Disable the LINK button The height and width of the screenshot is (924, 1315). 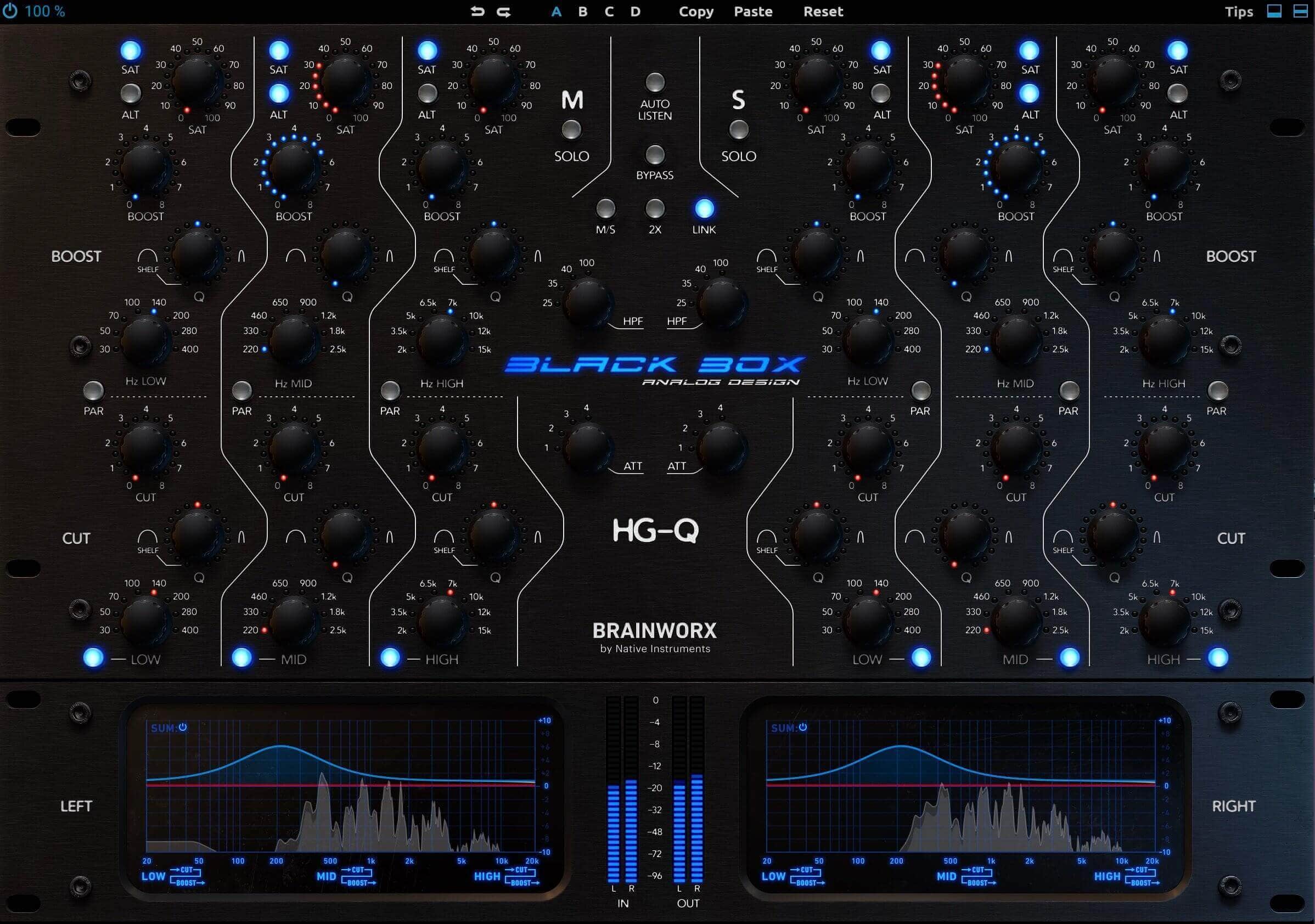pos(704,209)
